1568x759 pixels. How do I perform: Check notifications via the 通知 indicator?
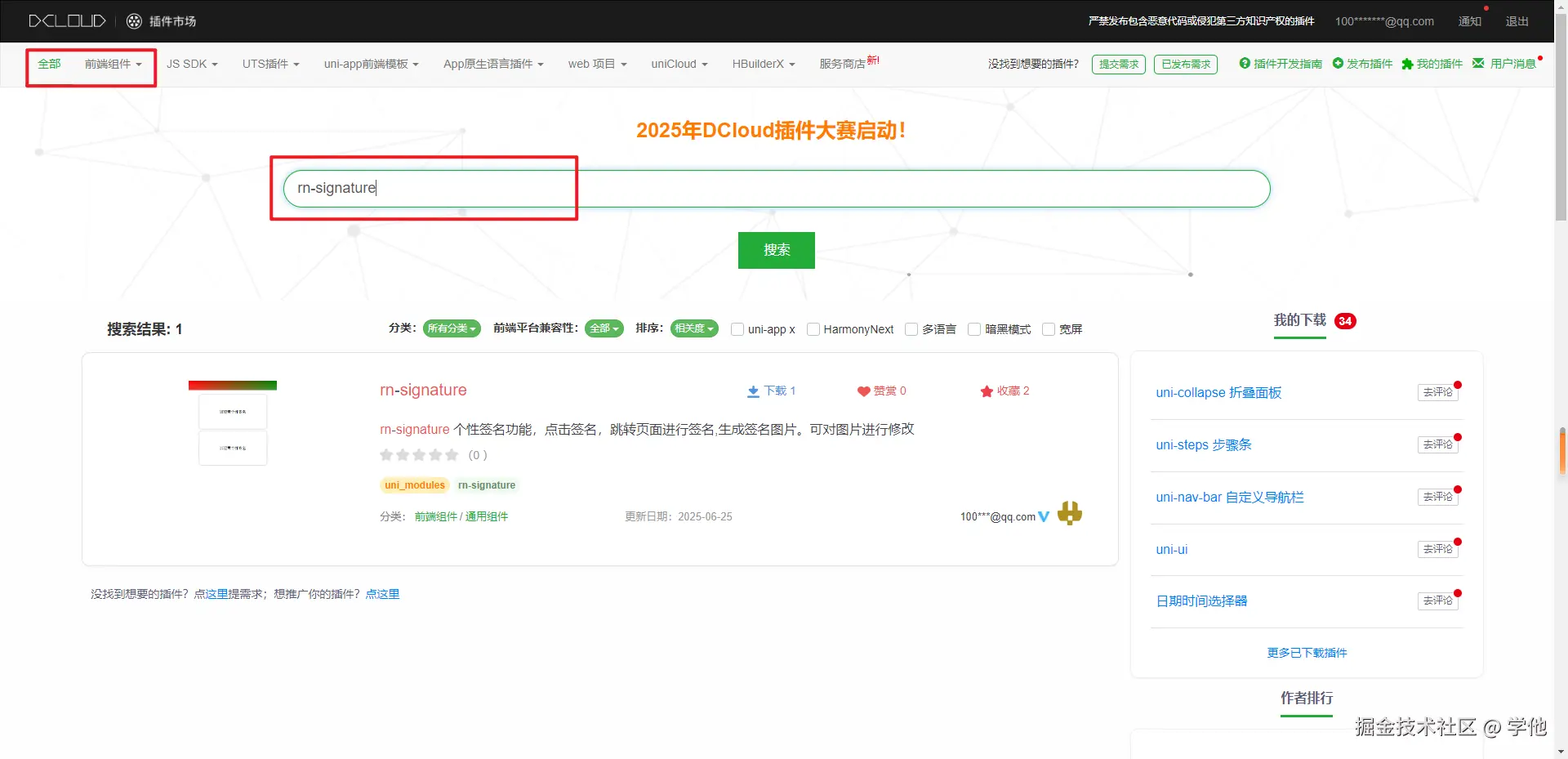1469,21
